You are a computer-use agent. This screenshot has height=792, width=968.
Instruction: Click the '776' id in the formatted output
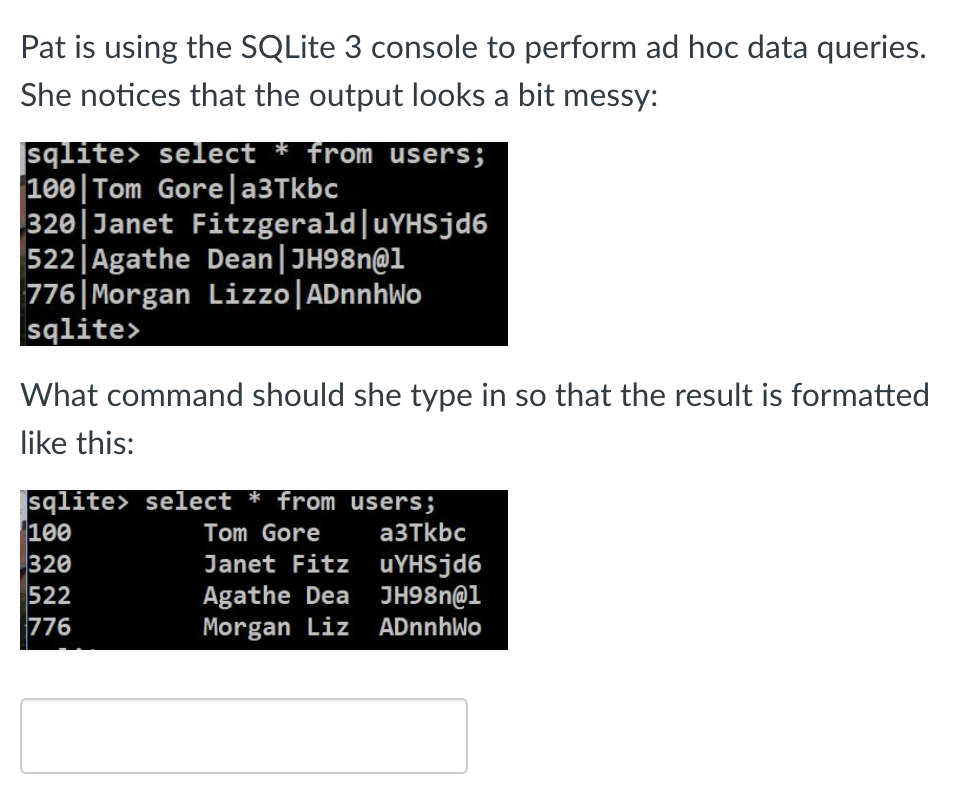pyautogui.click(x=50, y=627)
